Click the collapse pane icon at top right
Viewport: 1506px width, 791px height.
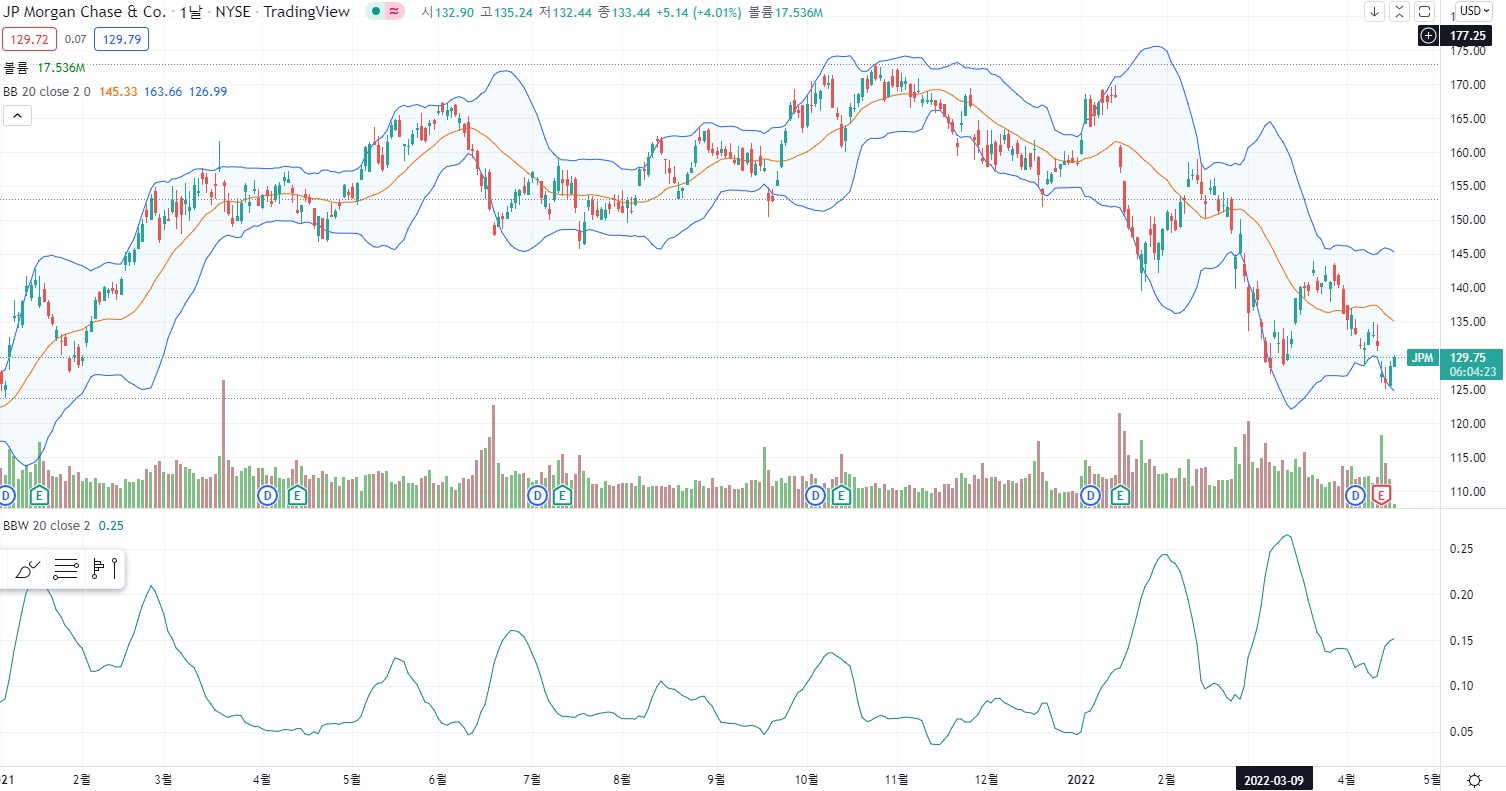click(1400, 12)
